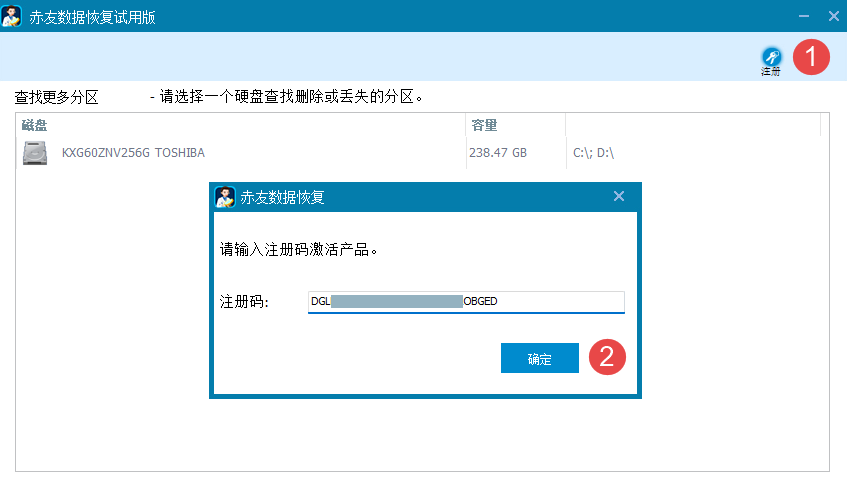847x478 pixels.
Task: Click the 238.47 GB capacity cell
Action: click(x=498, y=153)
